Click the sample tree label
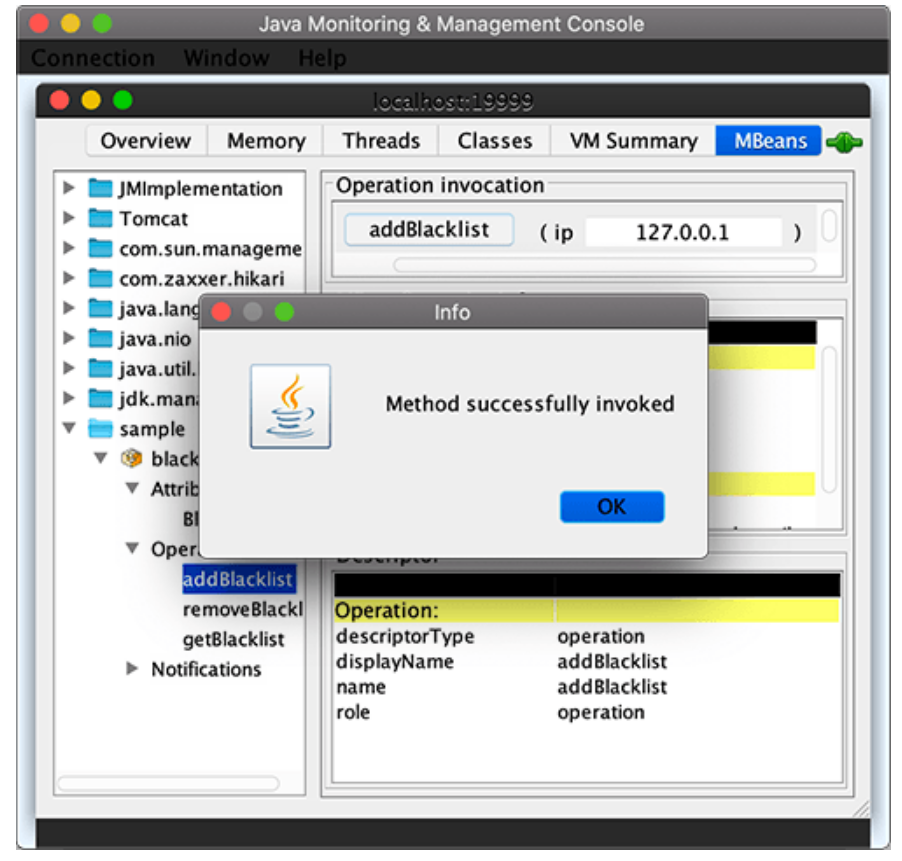This screenshot has height=861, width=902. (152, 429)
